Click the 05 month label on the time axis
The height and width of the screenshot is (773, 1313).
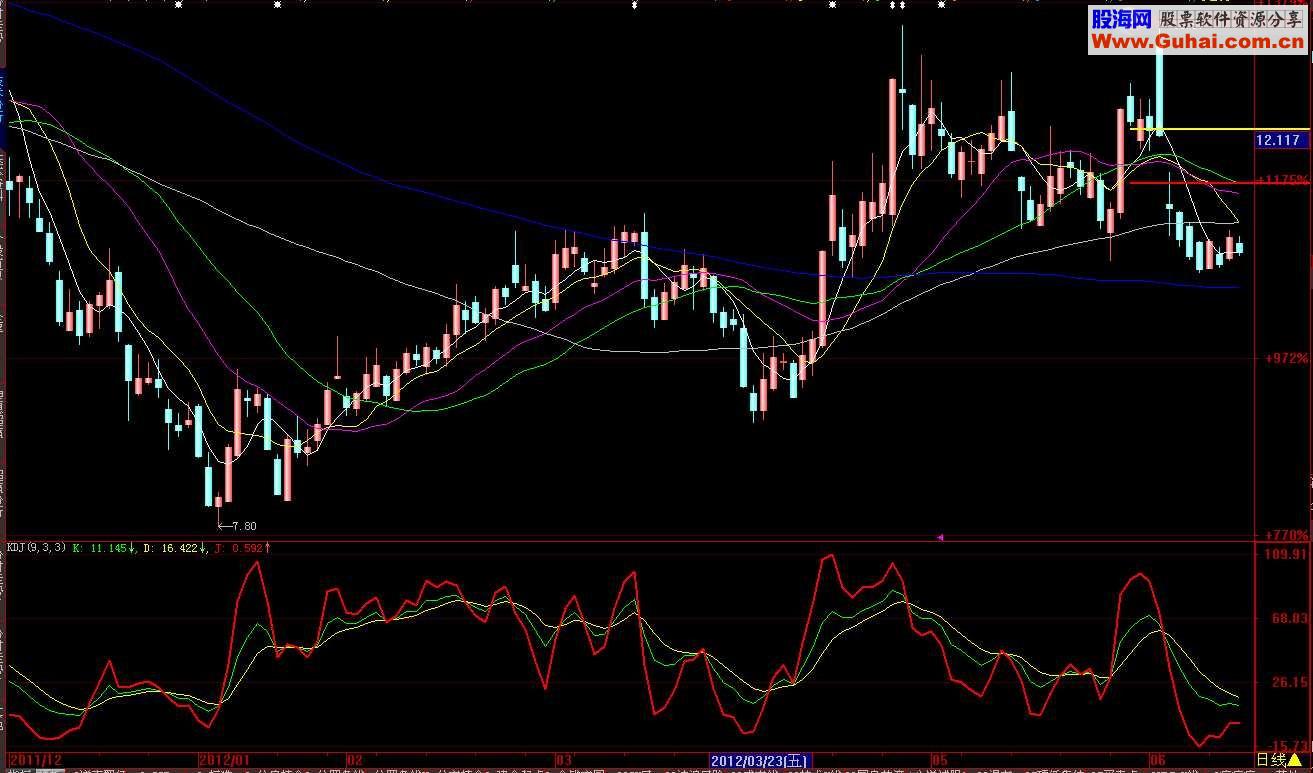pos(938,760)
